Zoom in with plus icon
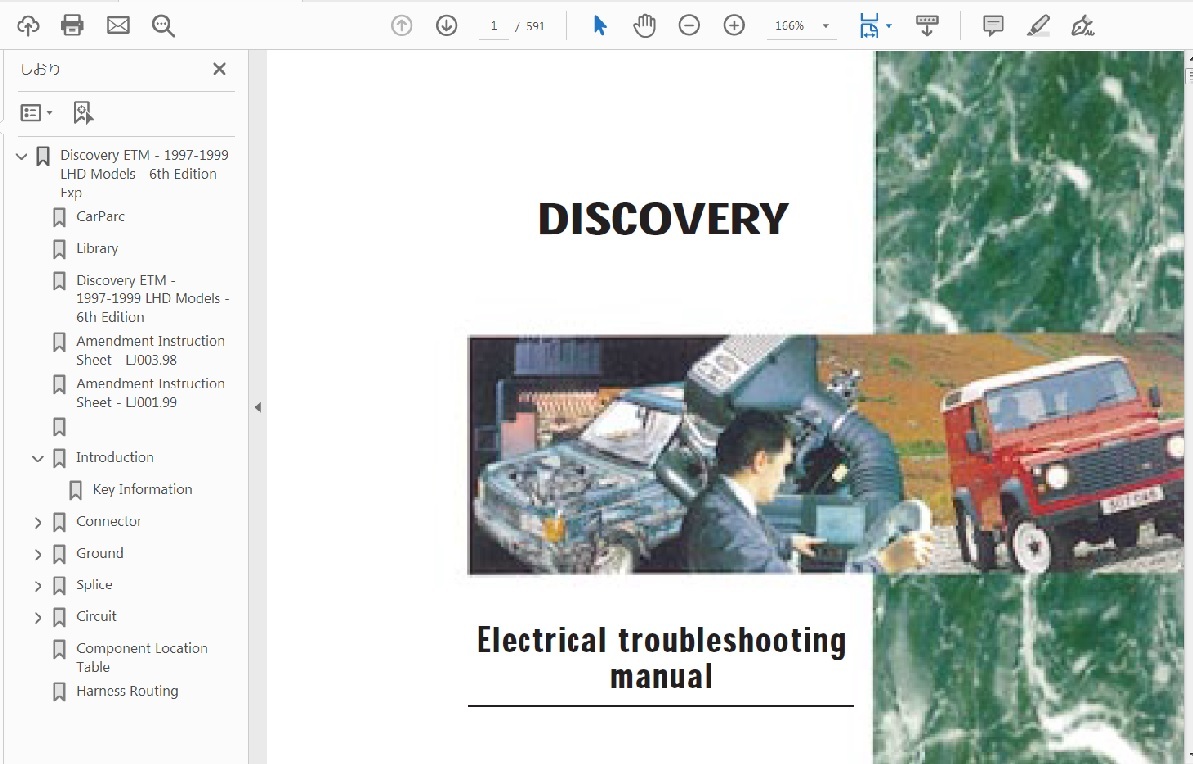The height and width of the screenshot is (764, 1193). pos(734,26)
